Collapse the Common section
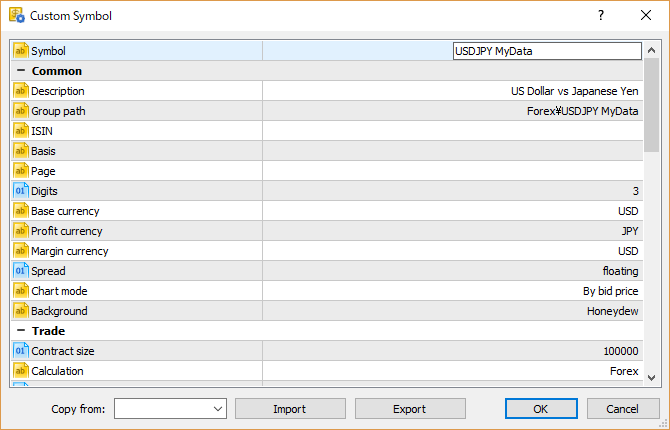The image size is (670, 430). click(21, 71)
